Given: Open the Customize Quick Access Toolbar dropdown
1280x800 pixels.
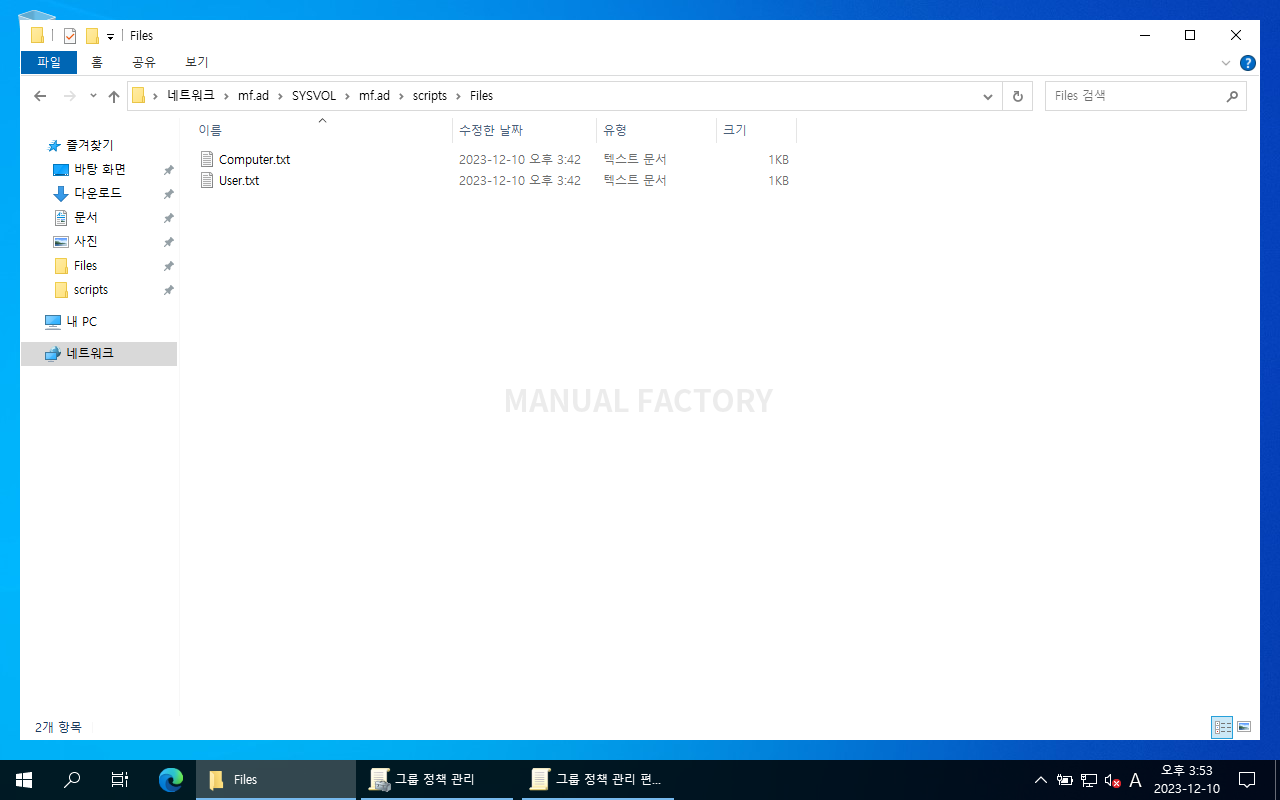Looking at the screenshot, I should [x=110, y=37].
